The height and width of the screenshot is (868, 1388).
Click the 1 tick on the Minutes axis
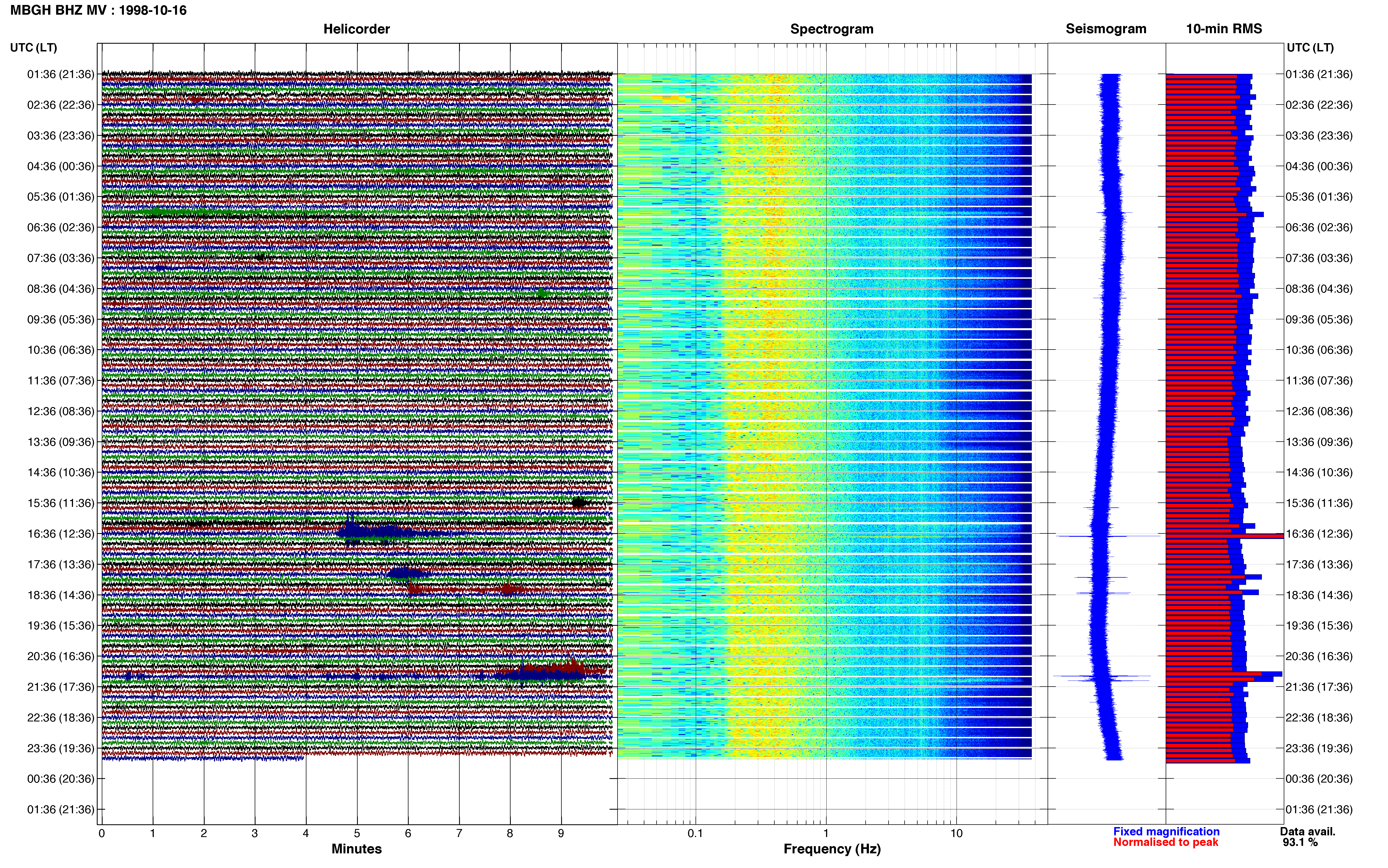tap(153, 833)
